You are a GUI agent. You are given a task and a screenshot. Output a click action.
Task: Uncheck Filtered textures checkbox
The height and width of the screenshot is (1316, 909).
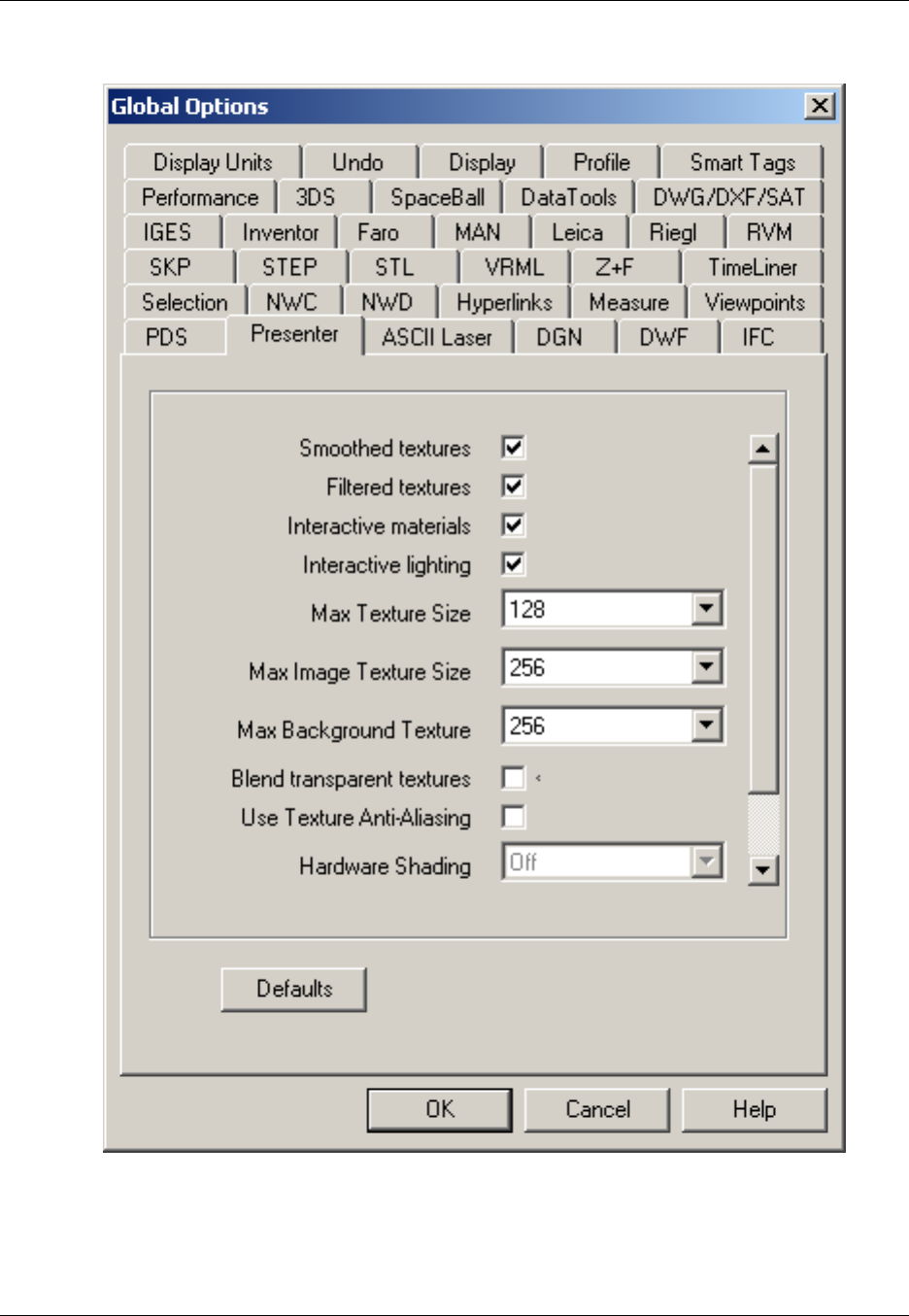513,487
